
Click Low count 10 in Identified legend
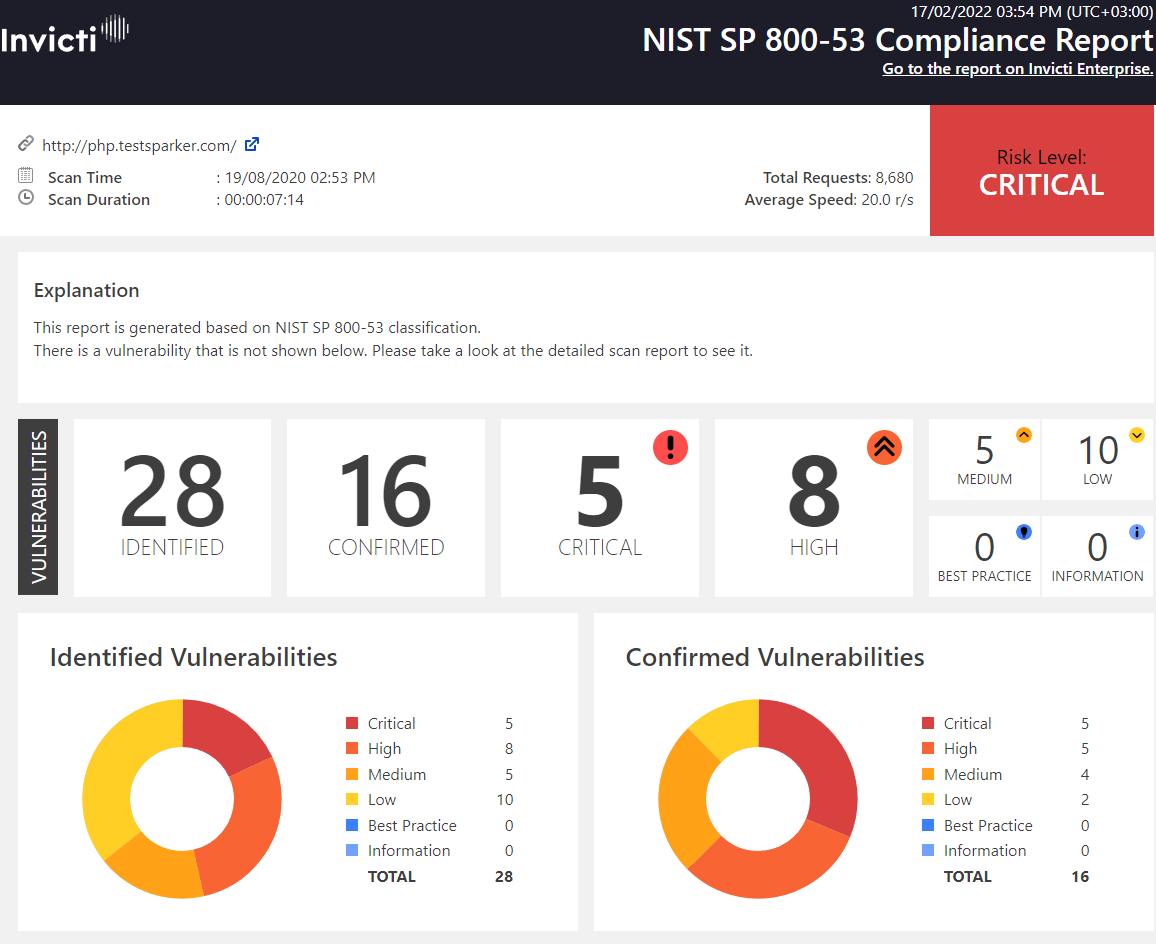point(505,799)
